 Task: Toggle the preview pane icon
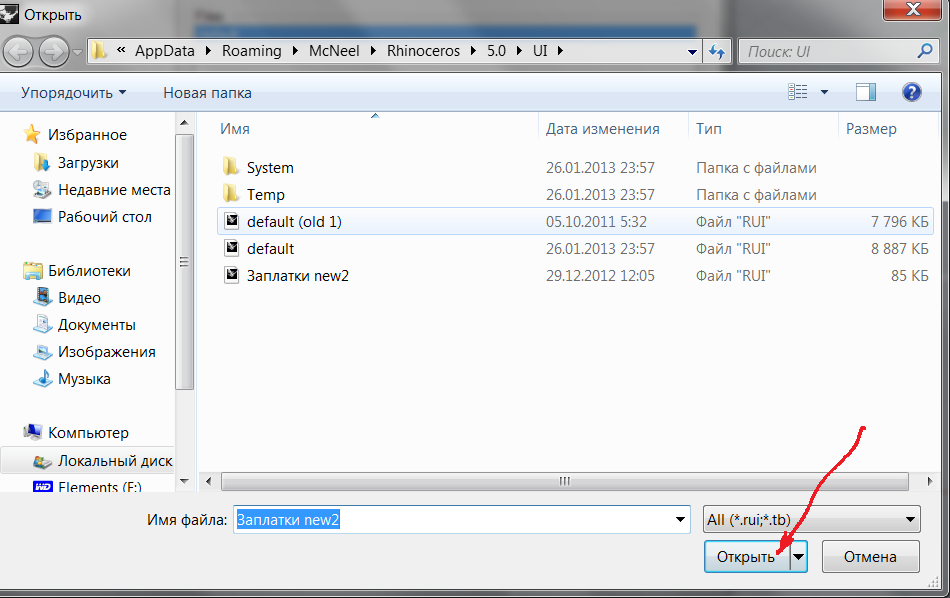(x=866, y=92)
